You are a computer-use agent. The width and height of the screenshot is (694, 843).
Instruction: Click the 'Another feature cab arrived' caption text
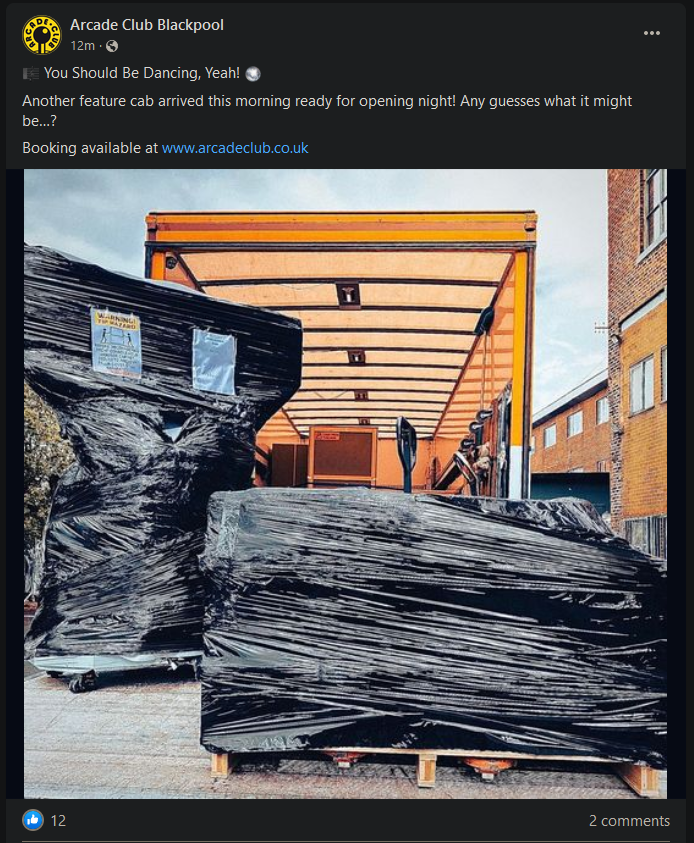click(x=327, y=111)
